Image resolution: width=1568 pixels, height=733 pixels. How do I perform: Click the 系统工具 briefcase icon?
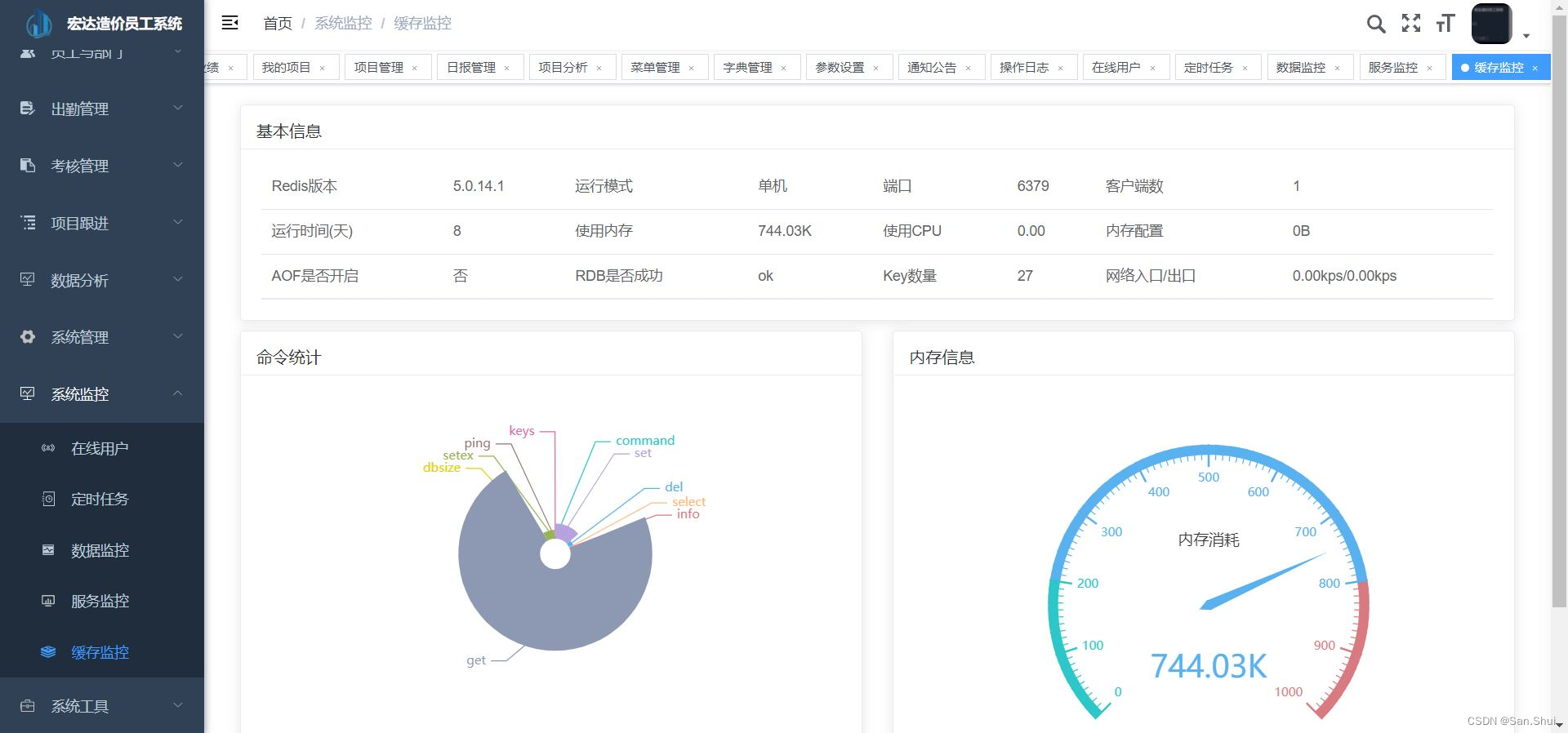point(28,706)
